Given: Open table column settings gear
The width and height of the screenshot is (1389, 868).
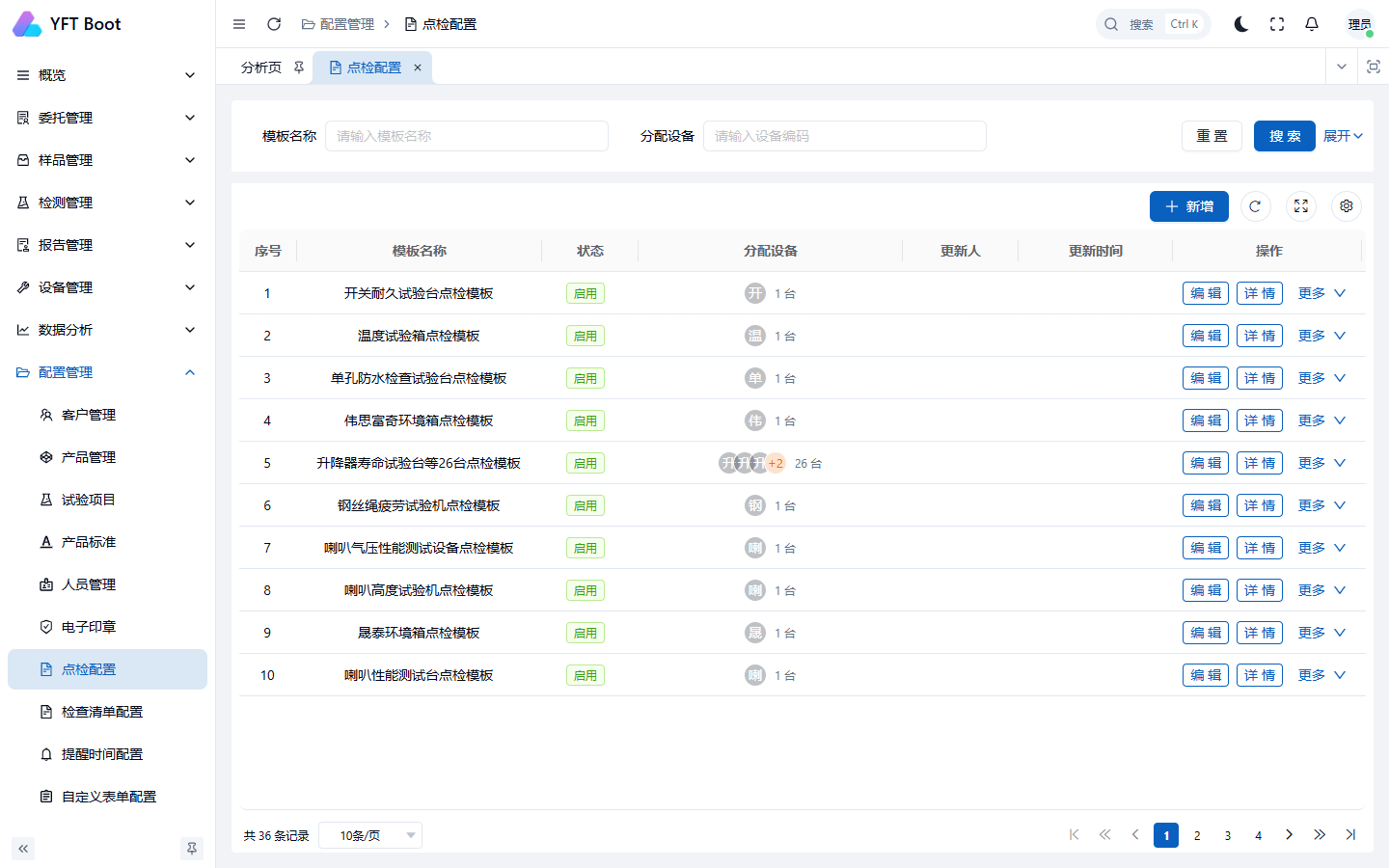Looking at the screenshot, I should (x=1347, y=206).
